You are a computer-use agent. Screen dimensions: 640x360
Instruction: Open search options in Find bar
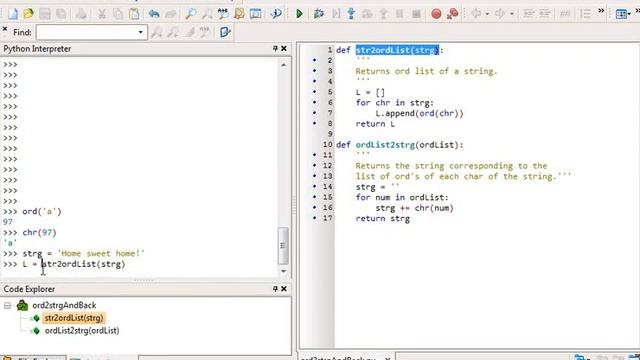(x=225, y=32)
